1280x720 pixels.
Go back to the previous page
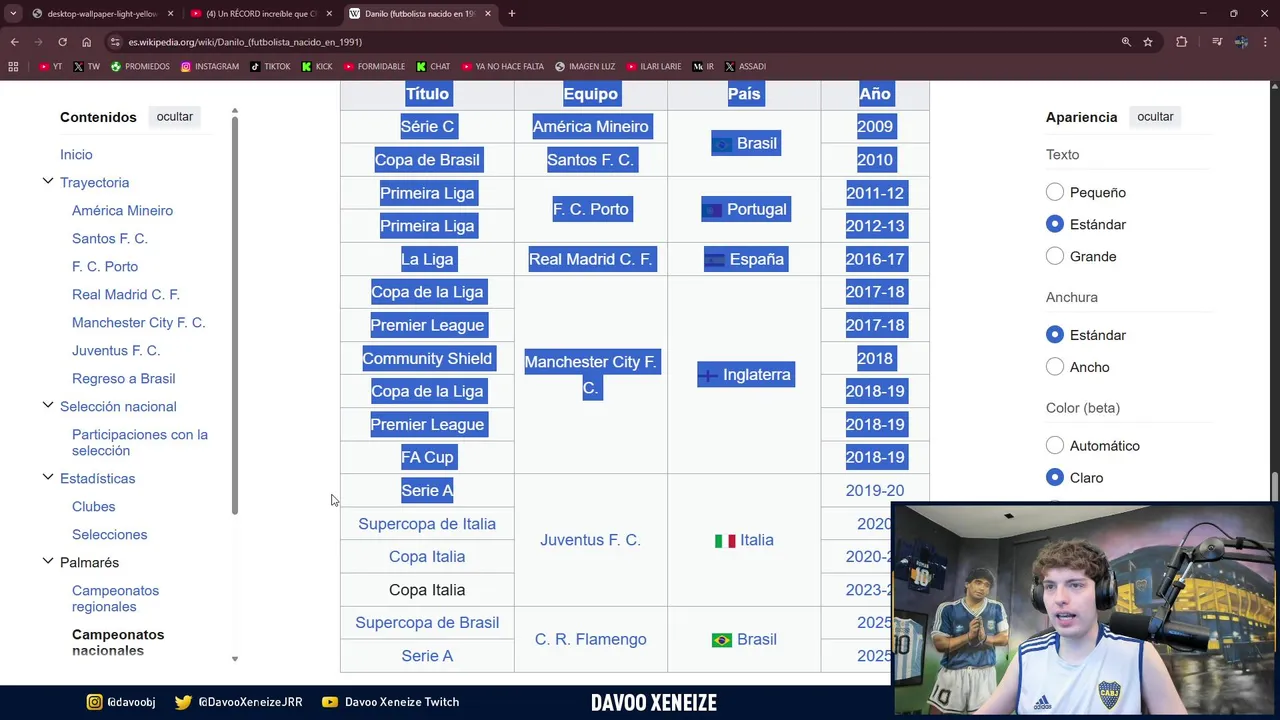(15, 42)
